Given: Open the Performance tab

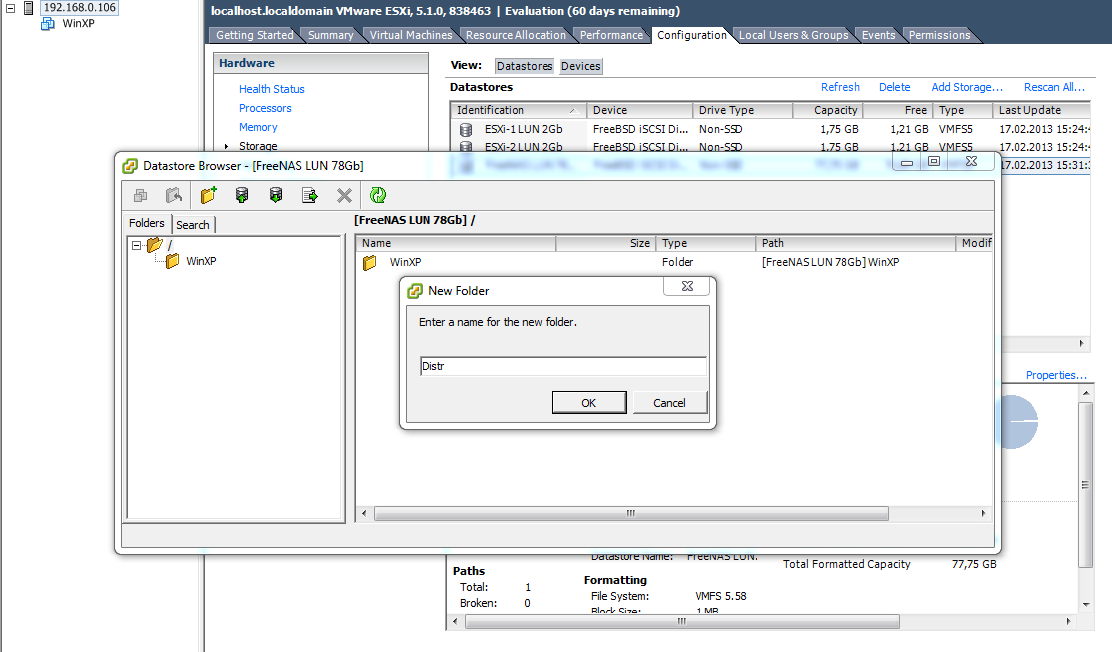Looking at the screenshot, I should click(x=611, y=35).
